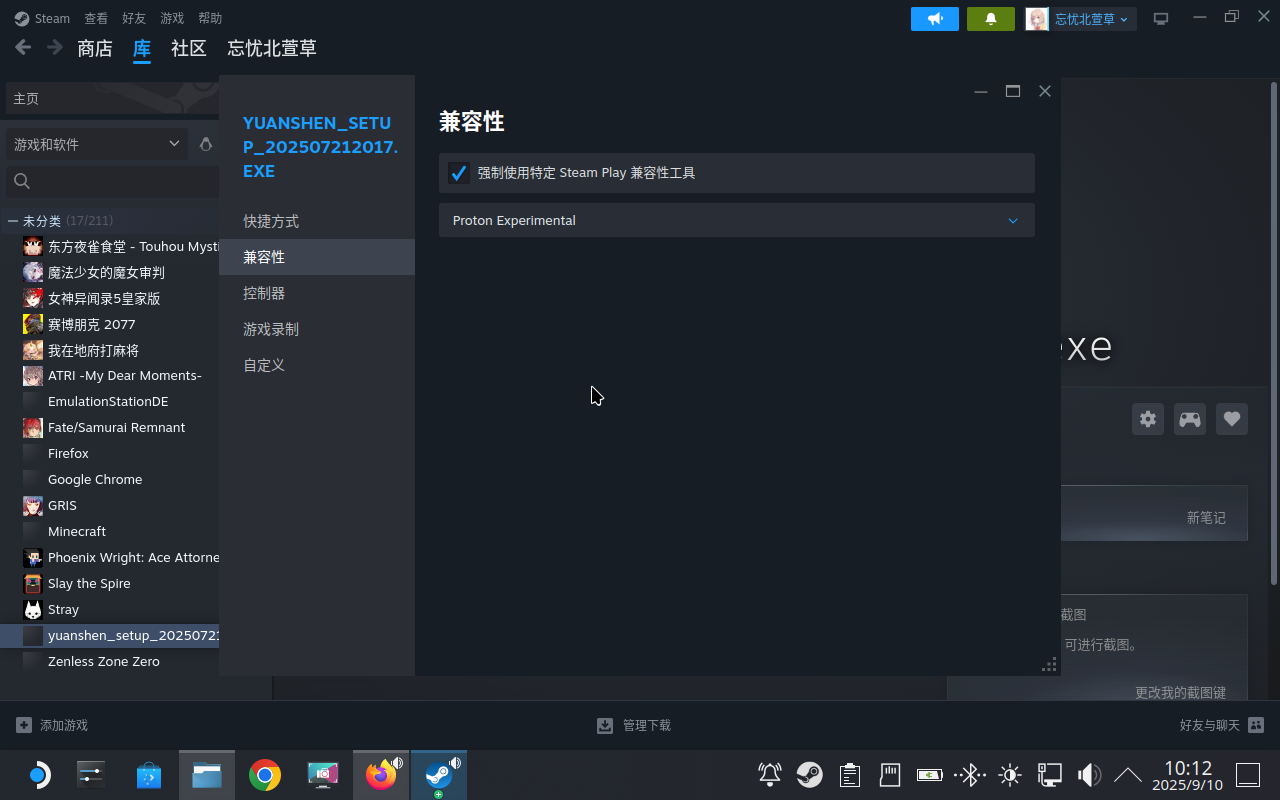Launch Discover store from the taskbar
This screenshot has height=800, width=1280.
(x=149, y=775)
